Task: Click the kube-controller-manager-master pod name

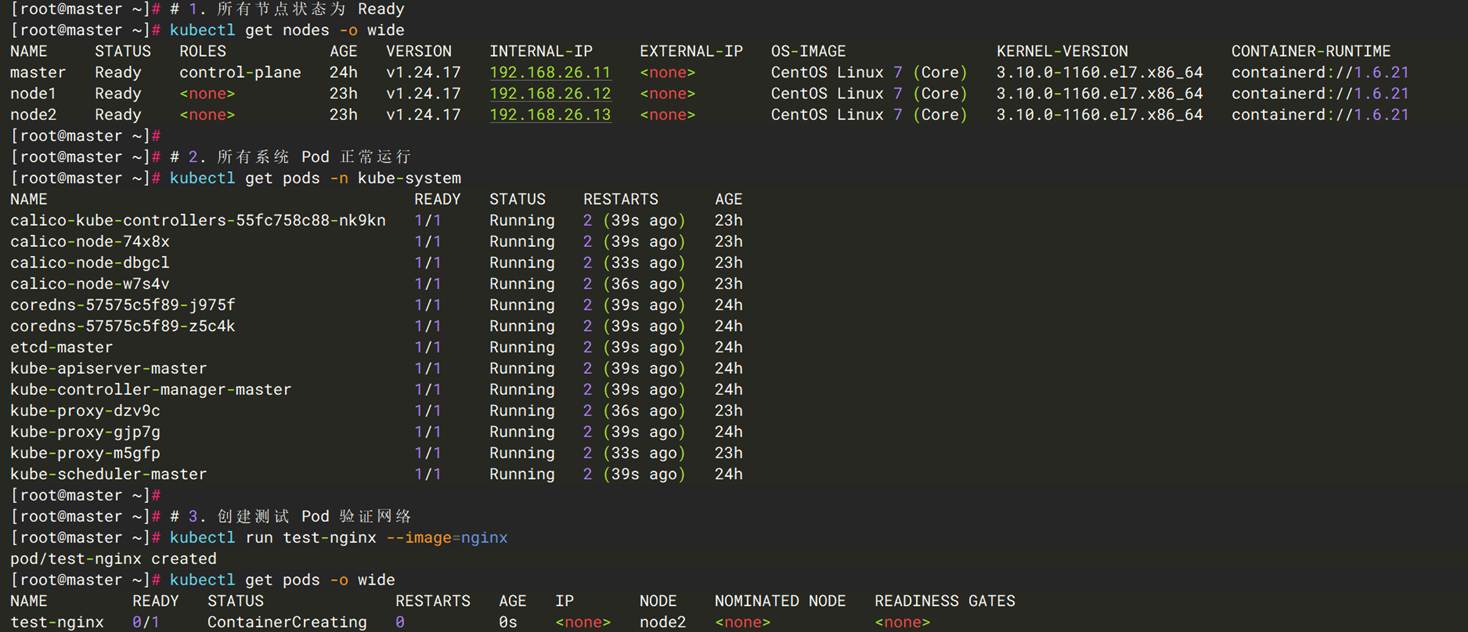Action: pyautogui.click(x=151, y=389)
